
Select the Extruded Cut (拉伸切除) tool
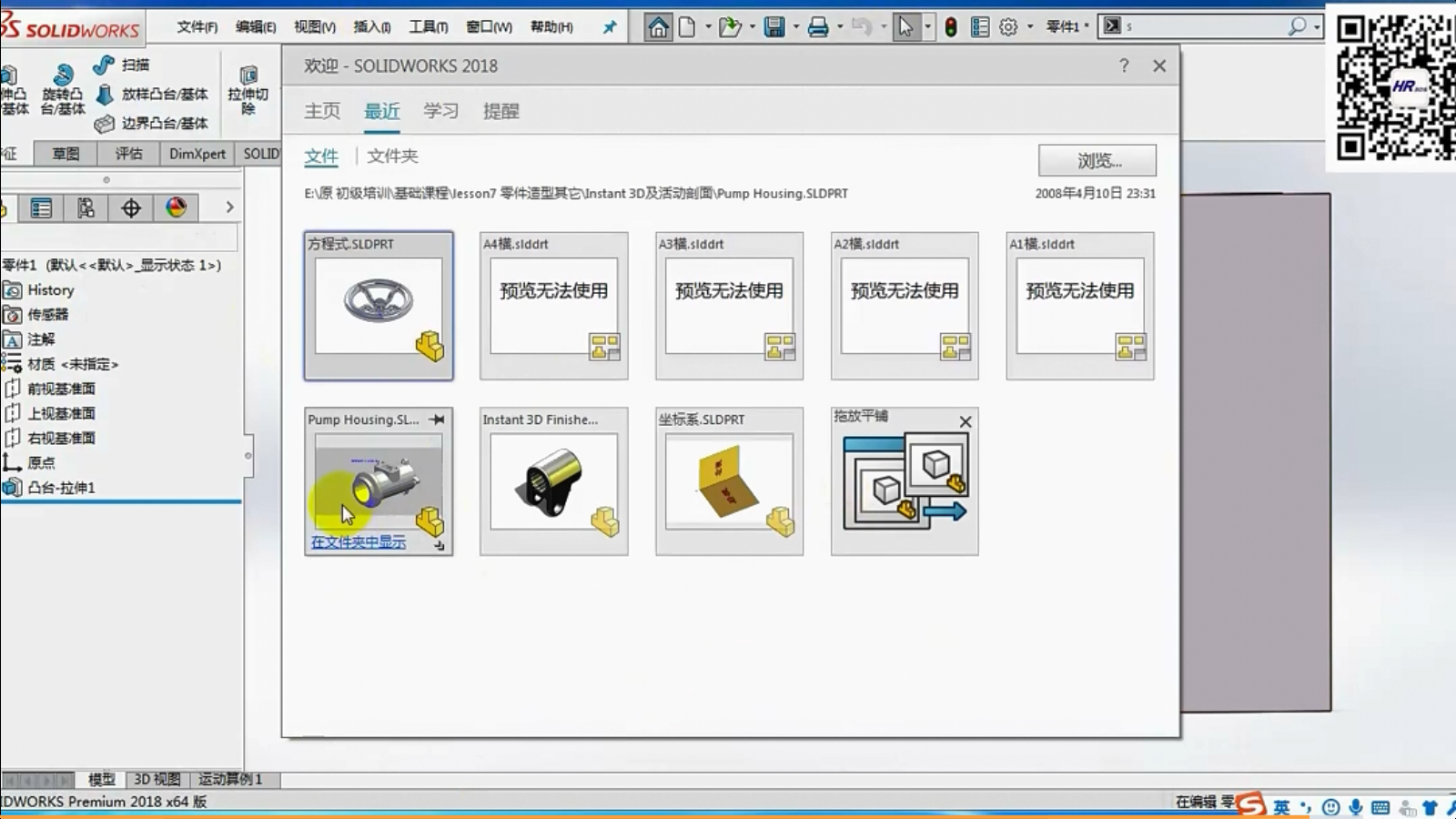pyautogui.click(x=248, y=89)
